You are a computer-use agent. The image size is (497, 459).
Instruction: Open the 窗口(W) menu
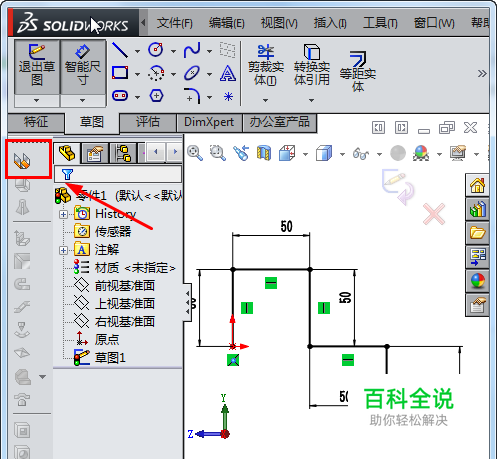(x=434, y=23)
